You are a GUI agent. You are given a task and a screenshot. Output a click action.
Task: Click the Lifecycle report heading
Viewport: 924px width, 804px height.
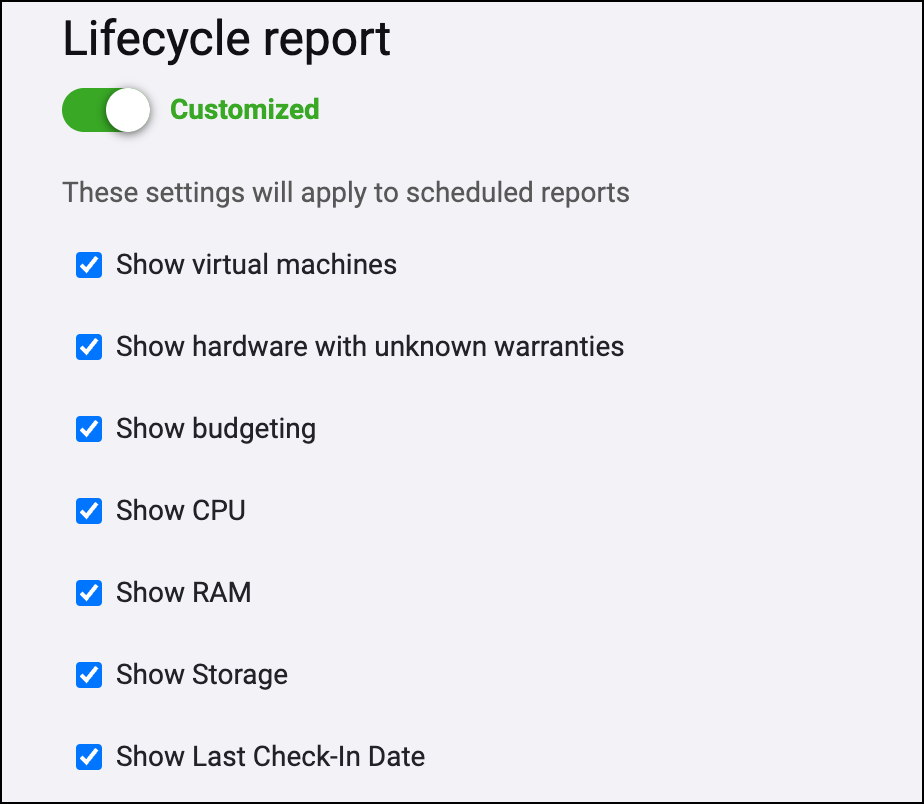pos(227,40)
